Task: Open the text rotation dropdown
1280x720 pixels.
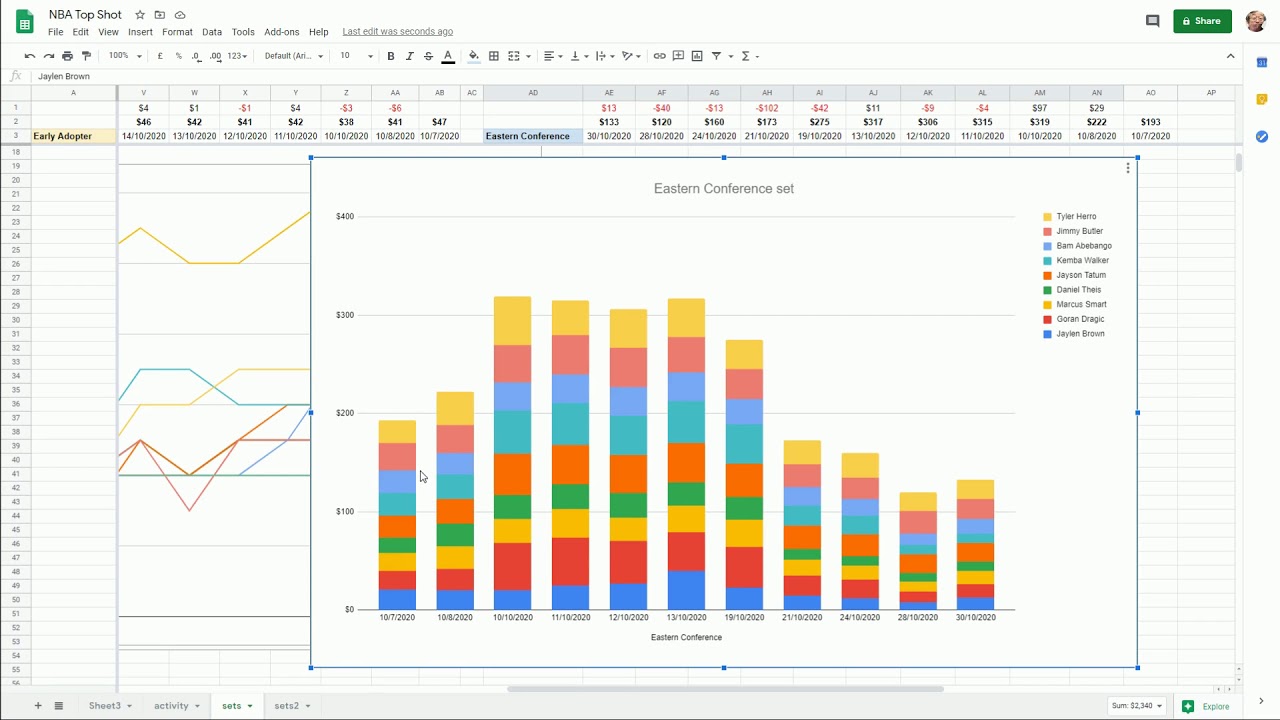Action: pyautogui.click(x=632, y=56)
